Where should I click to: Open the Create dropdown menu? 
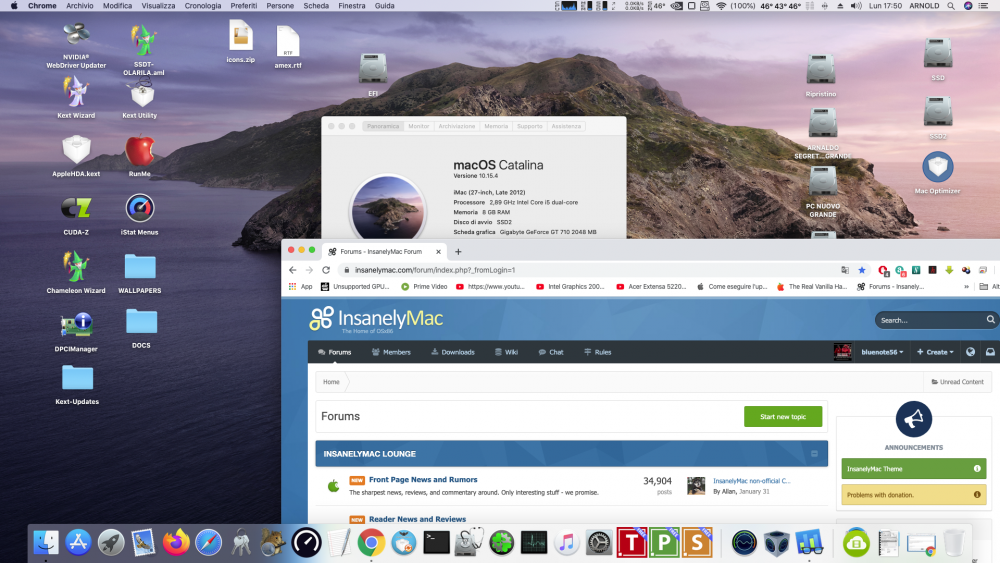(x=935, y=351)
